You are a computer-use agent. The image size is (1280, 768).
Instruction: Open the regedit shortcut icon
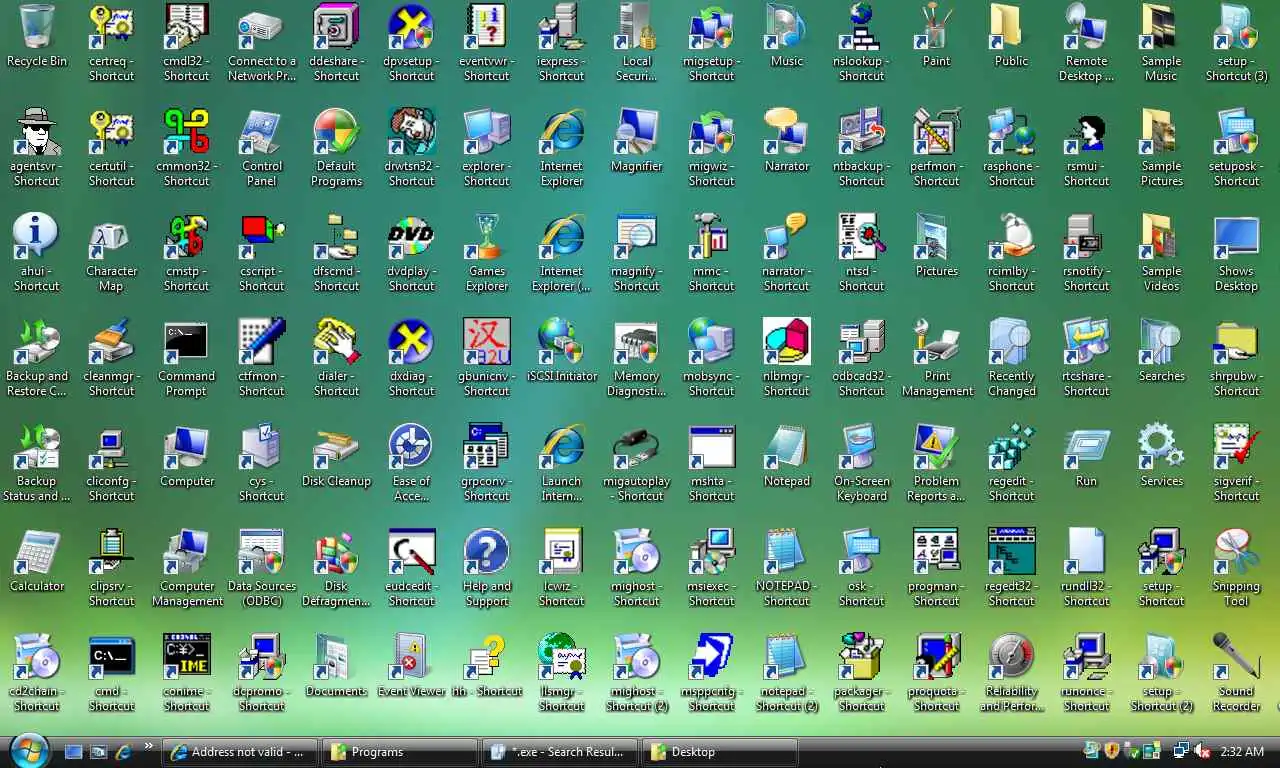point(1011,464)
